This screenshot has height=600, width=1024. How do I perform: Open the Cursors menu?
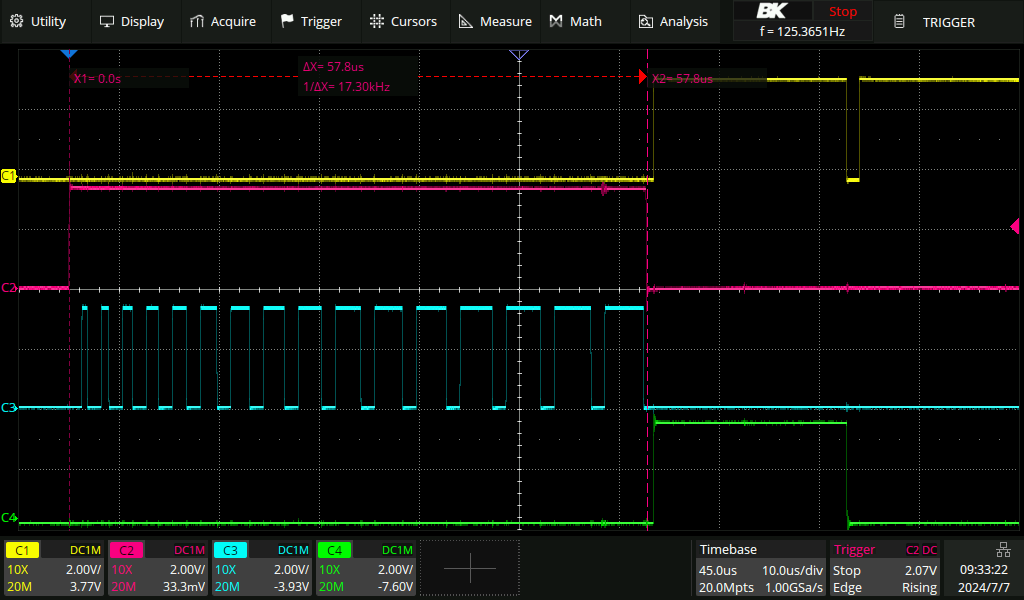point(403,22)
